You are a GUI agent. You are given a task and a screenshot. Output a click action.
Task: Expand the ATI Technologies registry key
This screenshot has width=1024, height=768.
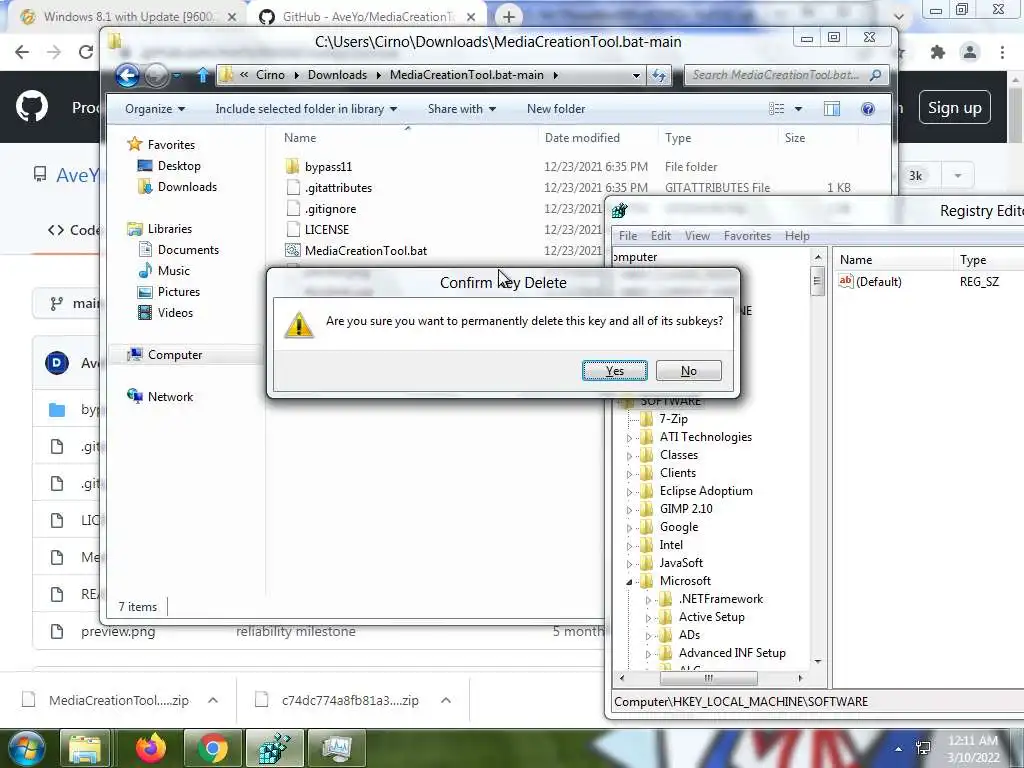(x=630, y=438)
